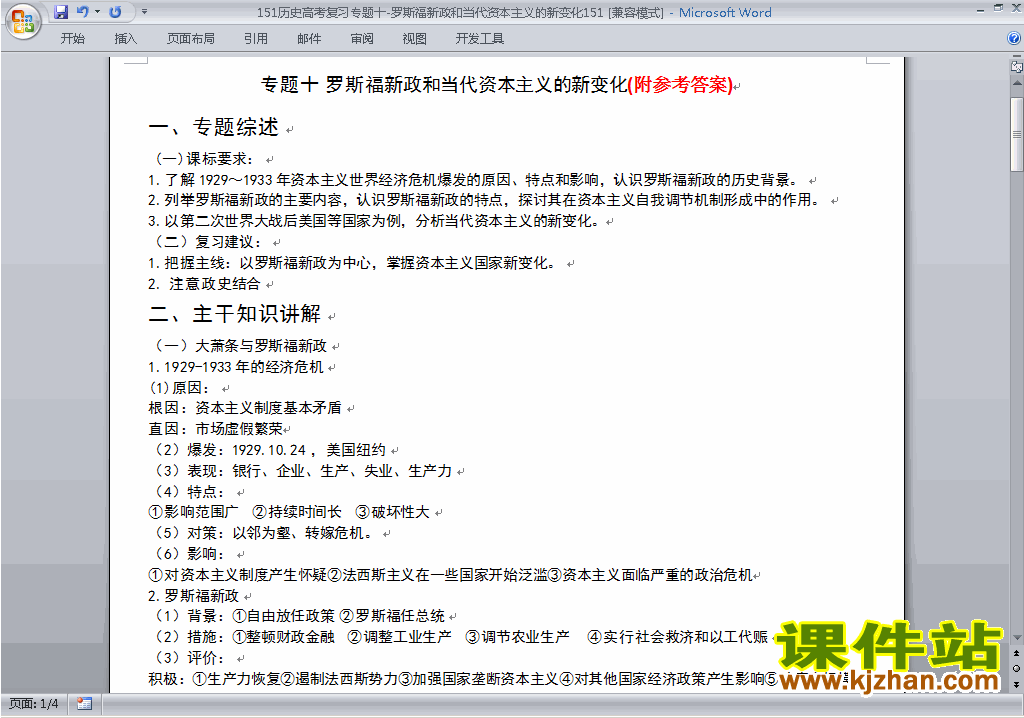Viewport: 1024px width, 718px height.
Task: Switch to the 开始 ribbon tab
Action: [x=72, y=39]
